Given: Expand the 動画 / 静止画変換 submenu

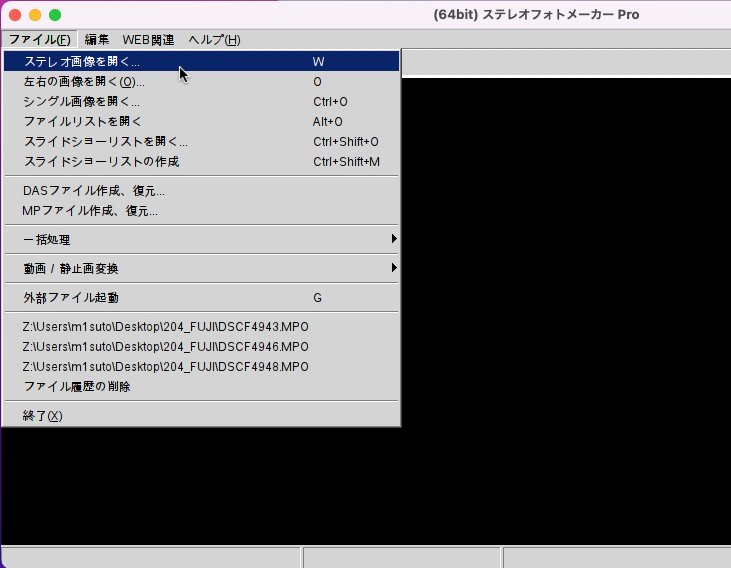Looking at the screenshot, I should (x=201, y=269).
